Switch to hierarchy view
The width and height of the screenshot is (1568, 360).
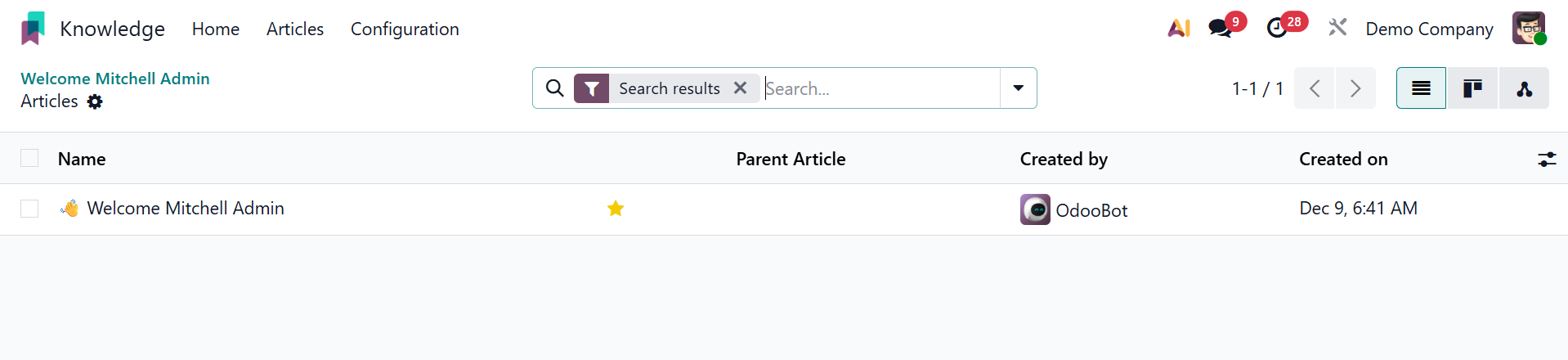pyautogui.click(x=1524, y=88)
